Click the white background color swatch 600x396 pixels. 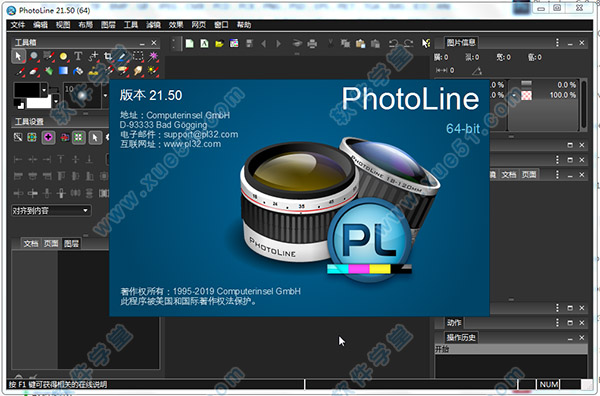[x=38, y=101]
